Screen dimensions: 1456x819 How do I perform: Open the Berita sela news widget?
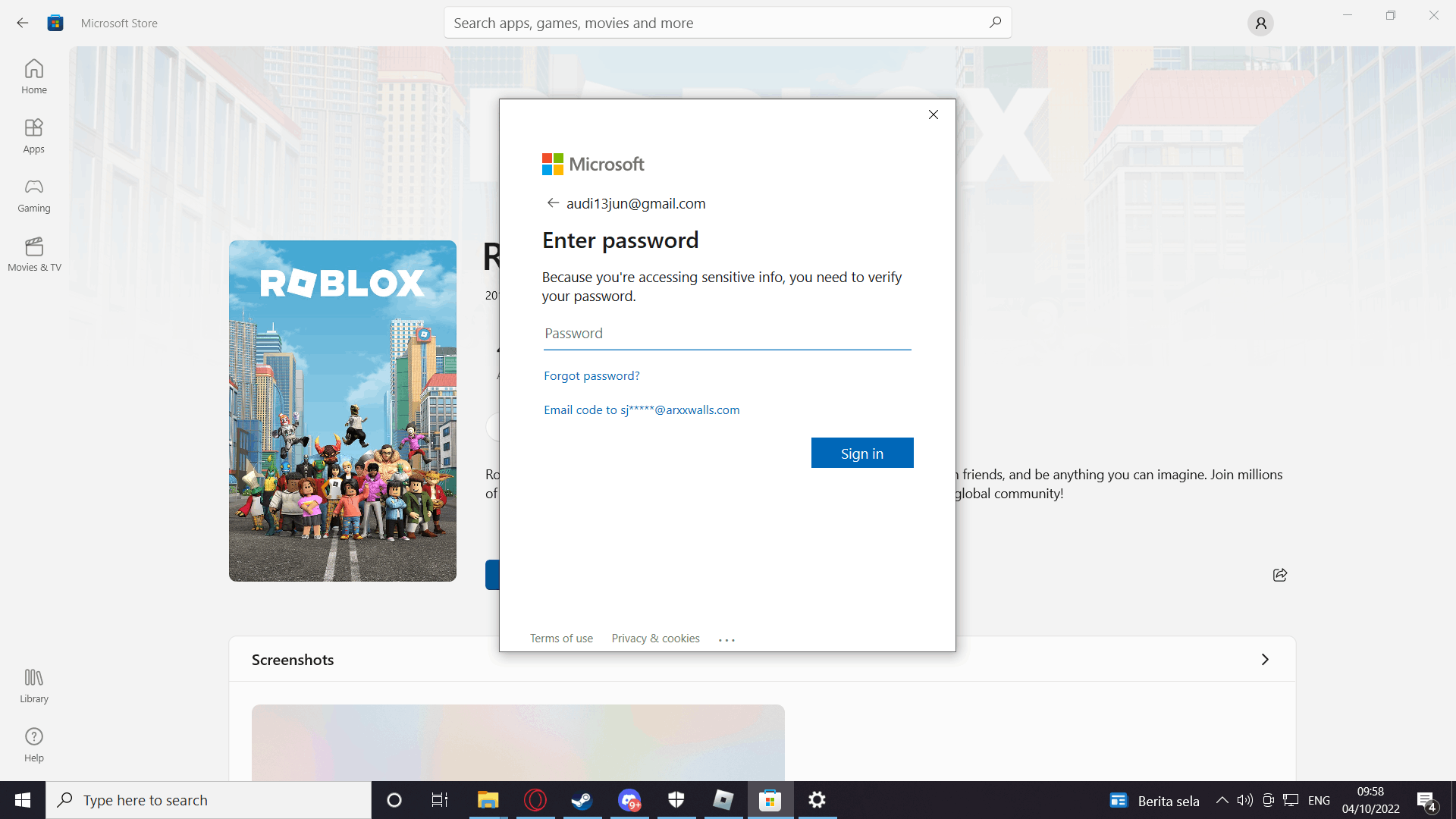click(x=1155, y=801)
